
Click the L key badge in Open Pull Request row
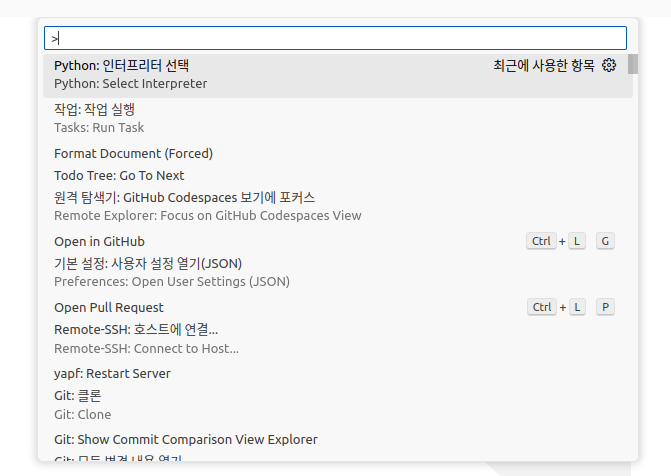coord(577,307)
